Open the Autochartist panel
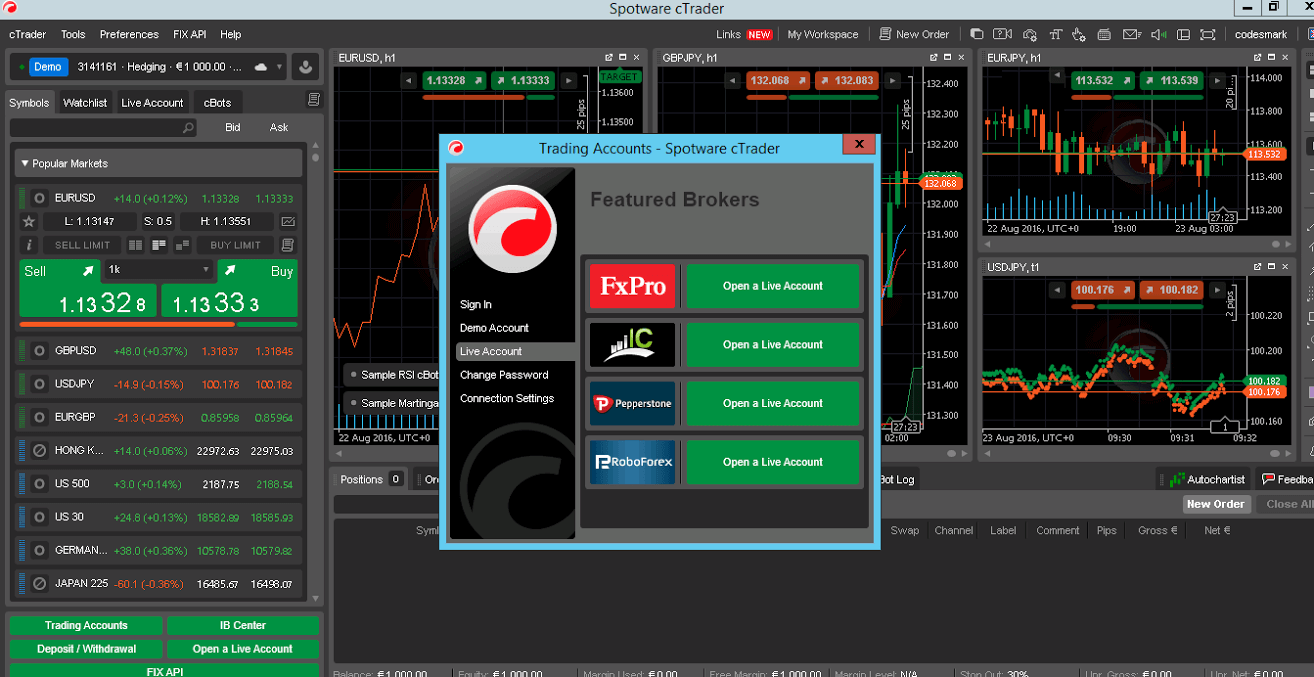This screenshot has height=677, width=1314. pos(1207,479)
